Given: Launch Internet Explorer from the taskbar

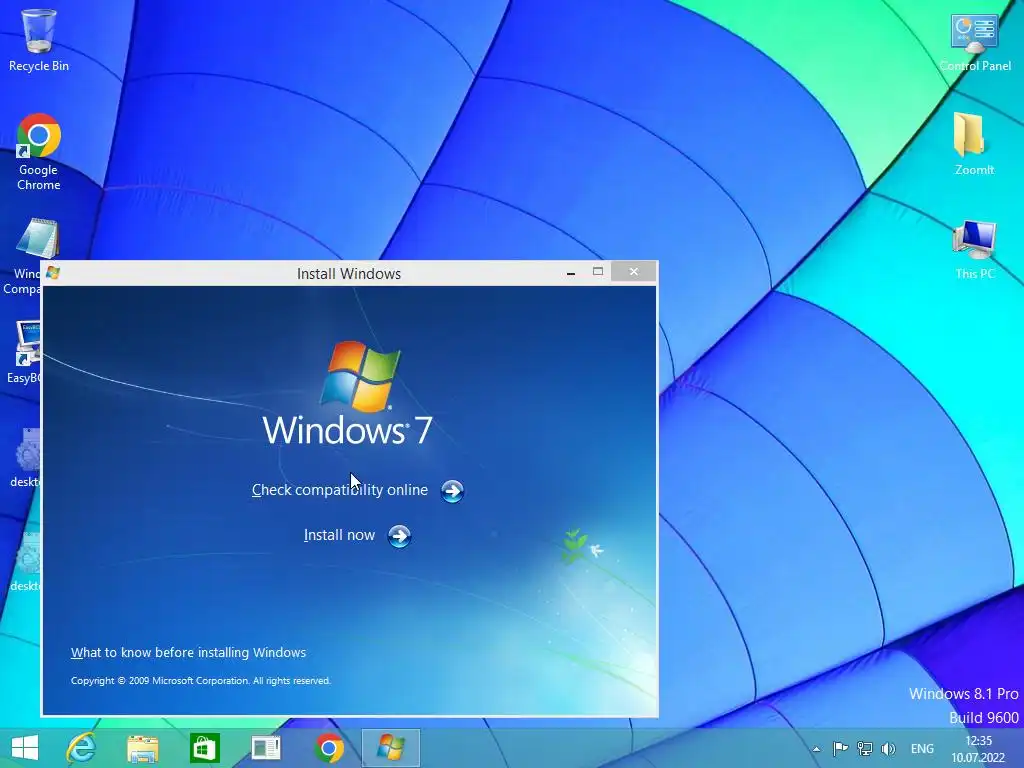Looking at the screenshot, I should click(x=82, y=748).
